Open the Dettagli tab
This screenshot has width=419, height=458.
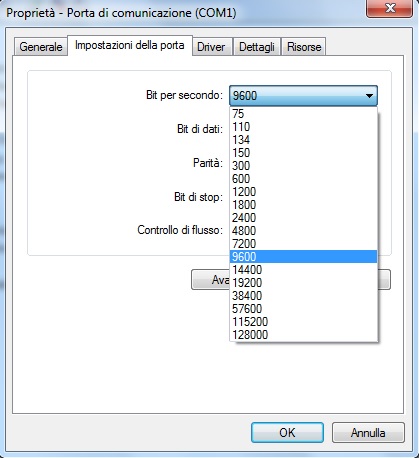tap(257, 47)
